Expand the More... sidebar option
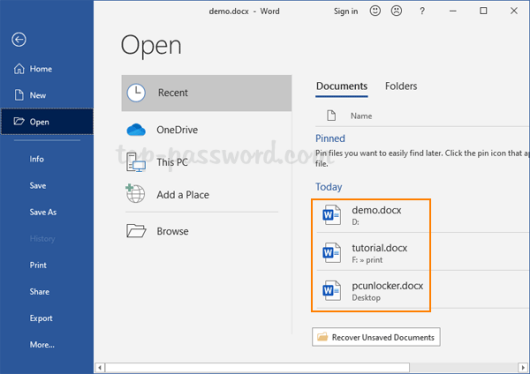The width and height of the screenshot is (530, 374). click(x=42, y=345)
